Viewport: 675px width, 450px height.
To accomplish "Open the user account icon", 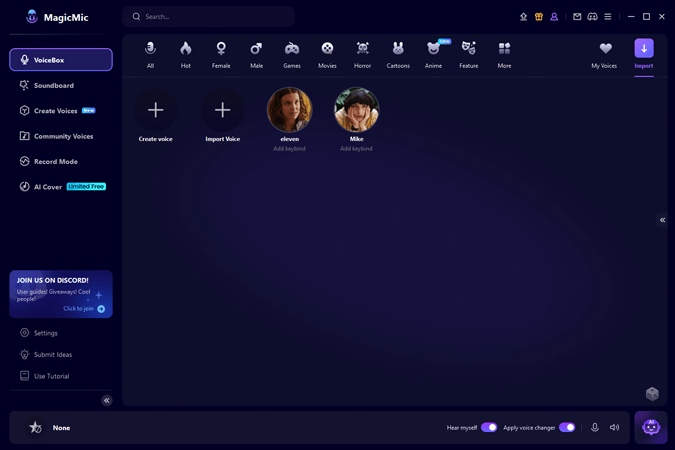I will 554,17.
